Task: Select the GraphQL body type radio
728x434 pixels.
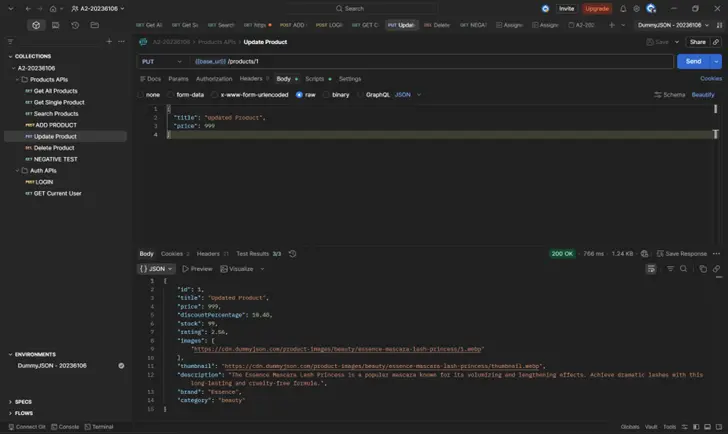Action: [x=360, y=95]
